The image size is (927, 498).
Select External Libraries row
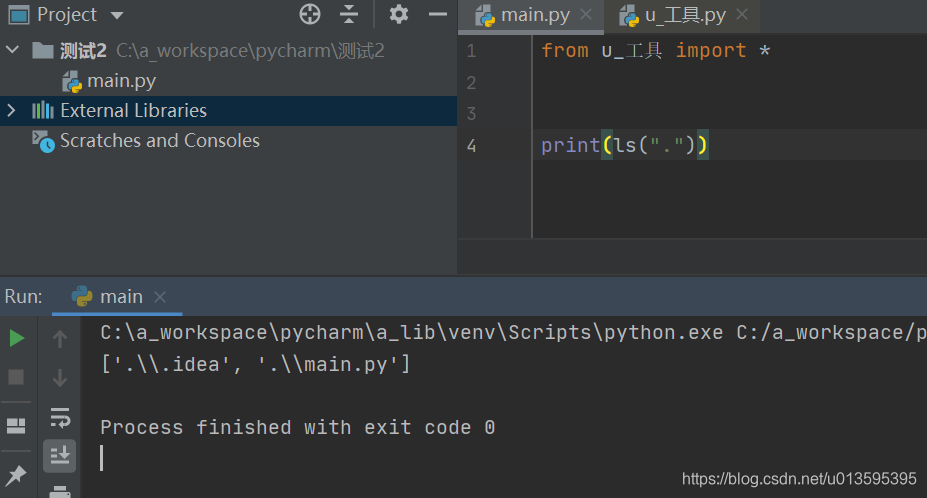pos(228,111)
